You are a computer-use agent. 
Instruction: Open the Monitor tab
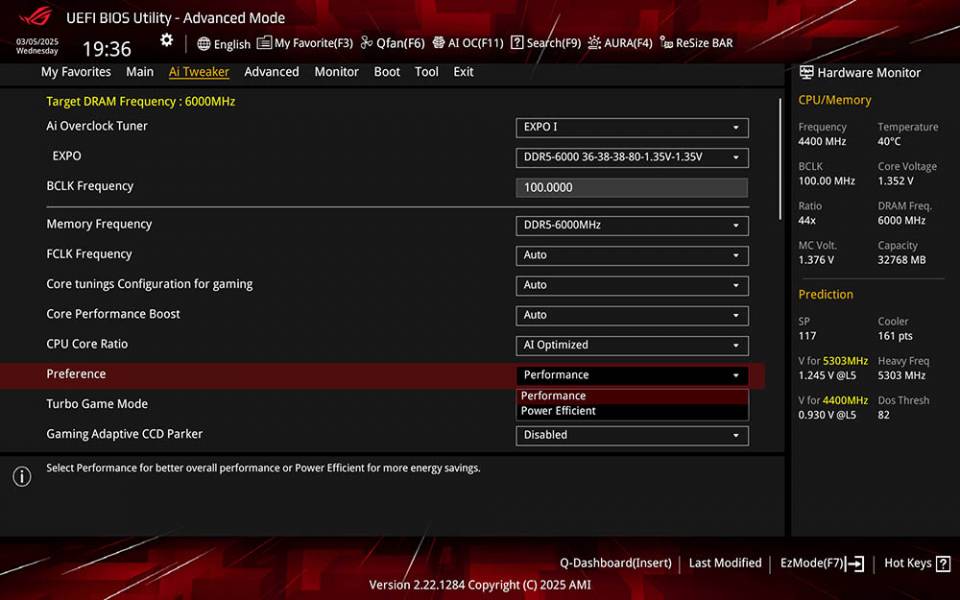[x=337, y=72]
